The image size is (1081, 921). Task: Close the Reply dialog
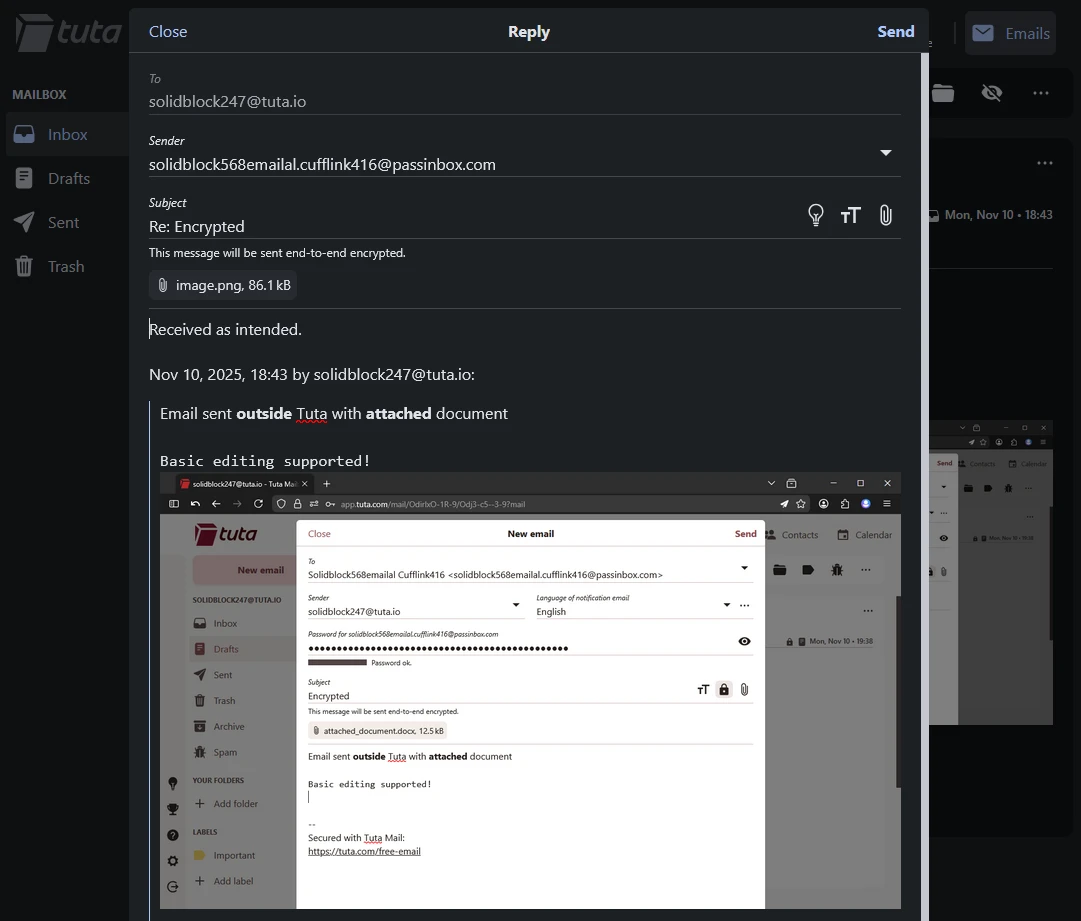pos(168,31)
